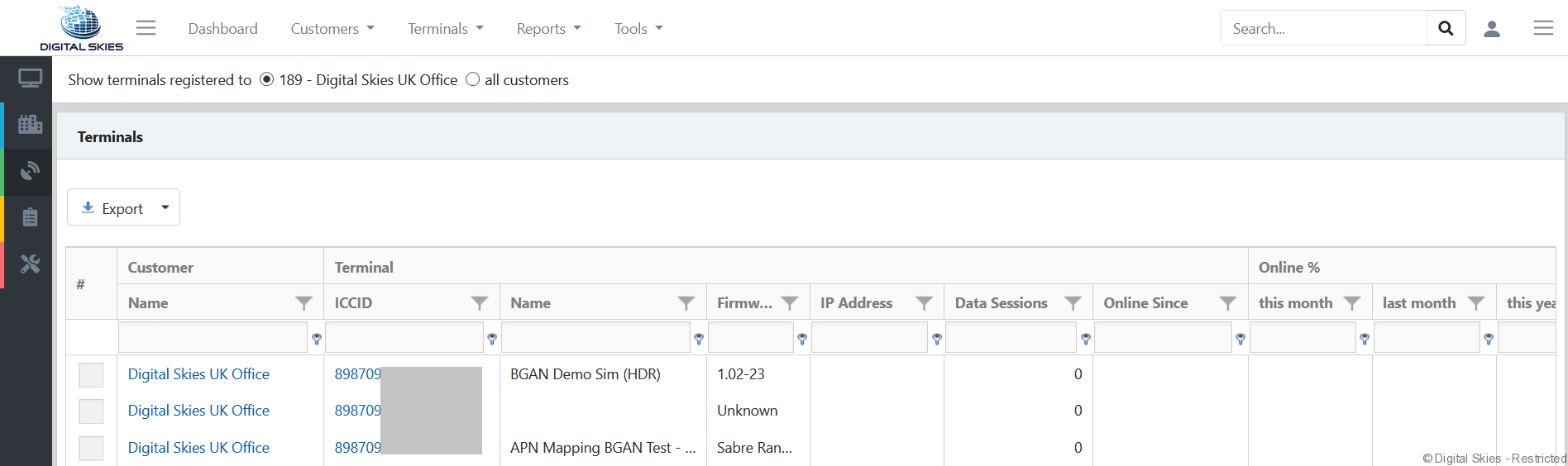
Task: Click the magnifier search button
Action: pyautogui.click(x=1446, y=28)
